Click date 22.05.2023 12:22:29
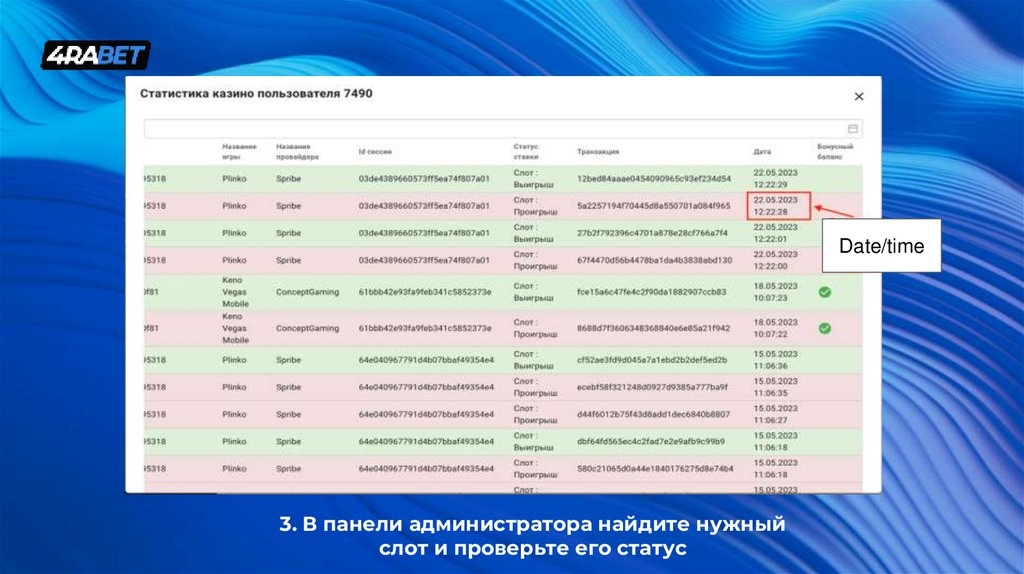 775,178
